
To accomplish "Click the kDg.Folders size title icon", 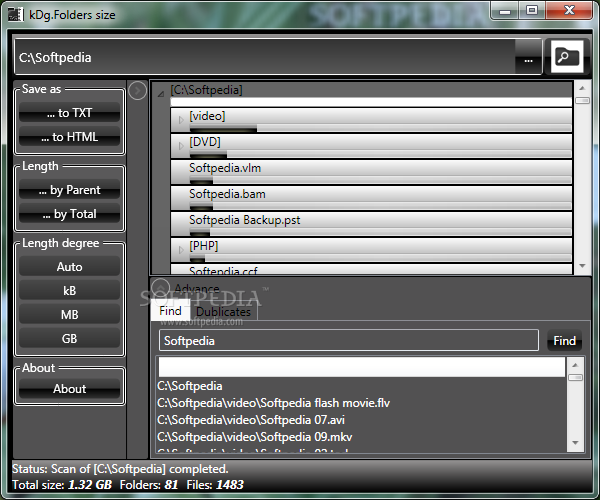I will click(x=16, y=15).
